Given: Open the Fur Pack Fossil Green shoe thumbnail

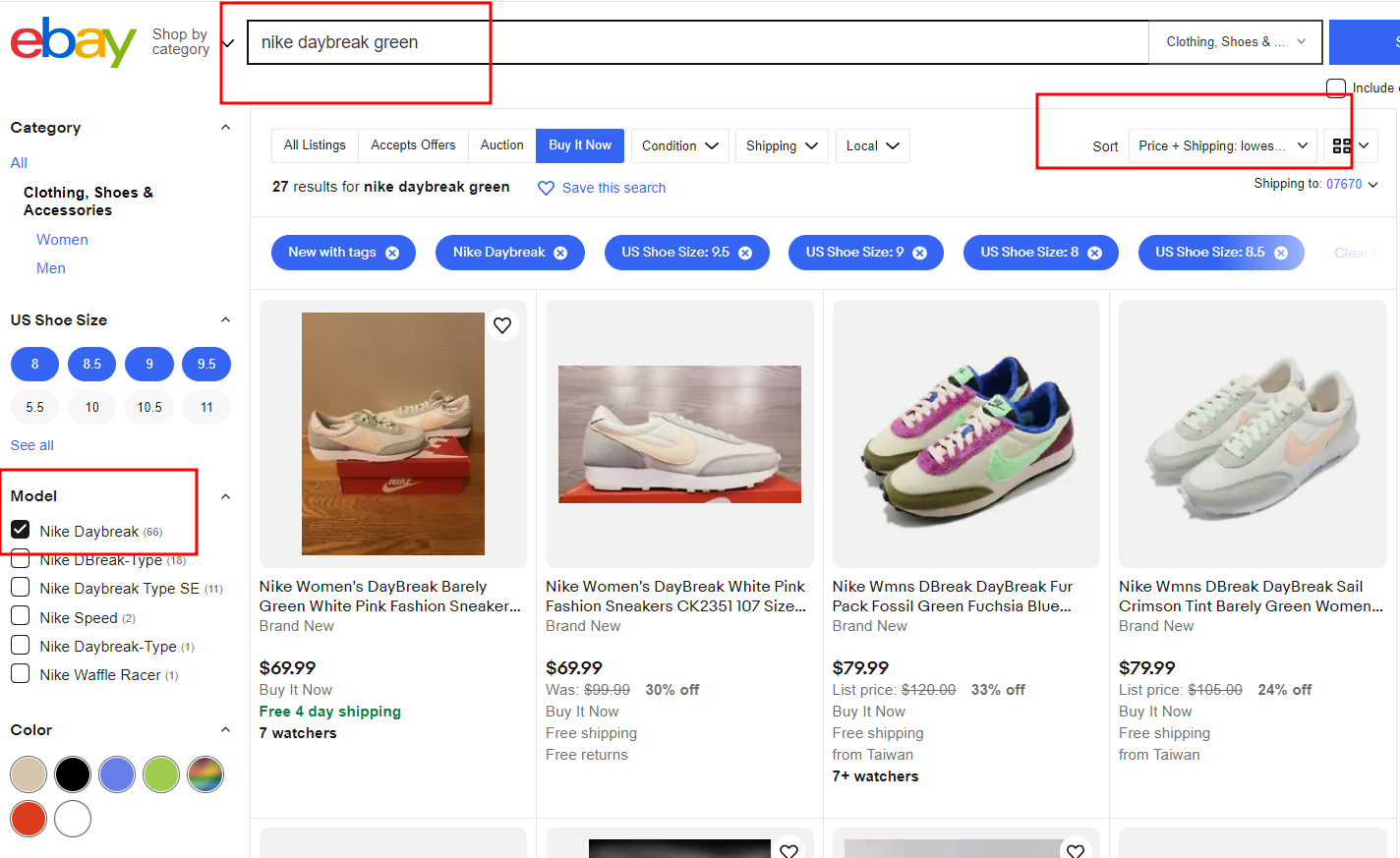Looking at the screenshot, I should click(966, 433).
